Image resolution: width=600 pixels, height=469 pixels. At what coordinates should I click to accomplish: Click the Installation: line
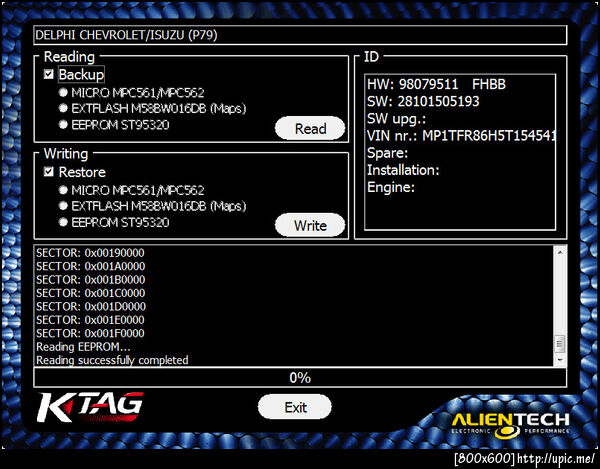pyautogui.click(x=403, y=170)
